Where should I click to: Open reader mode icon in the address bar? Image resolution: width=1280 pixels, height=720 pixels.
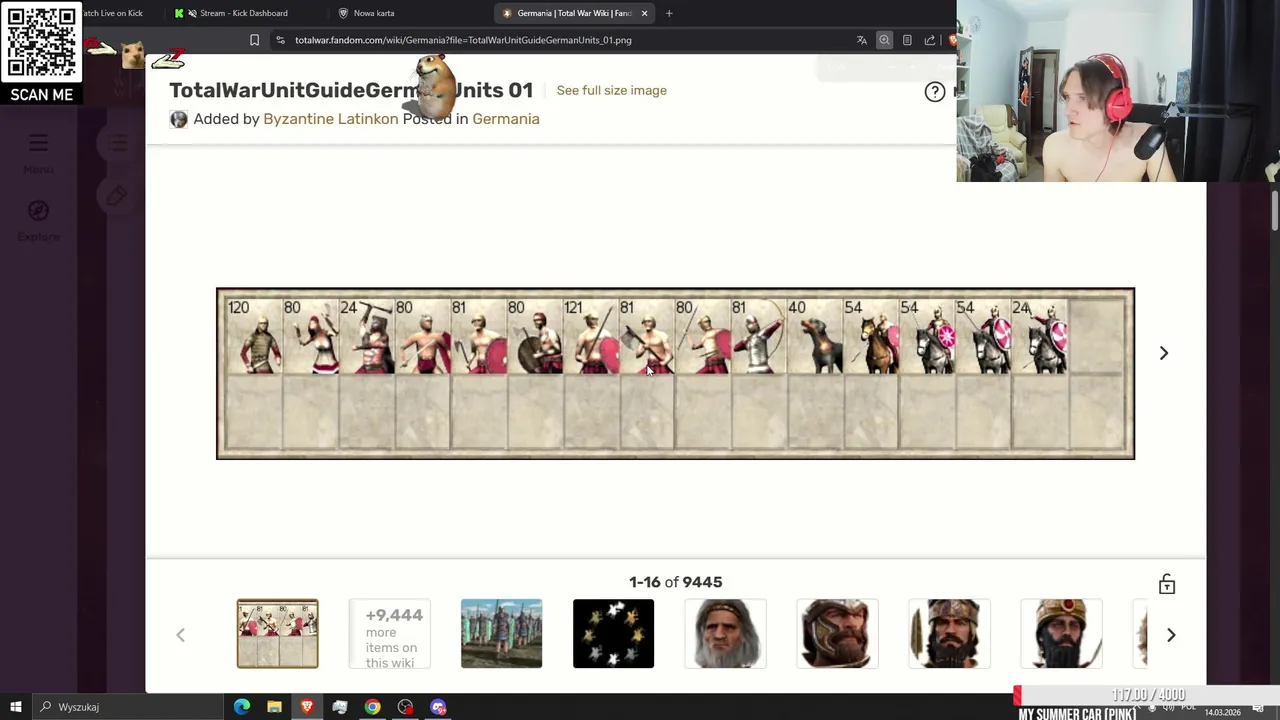pyautogui.click(x=907, y=40)
